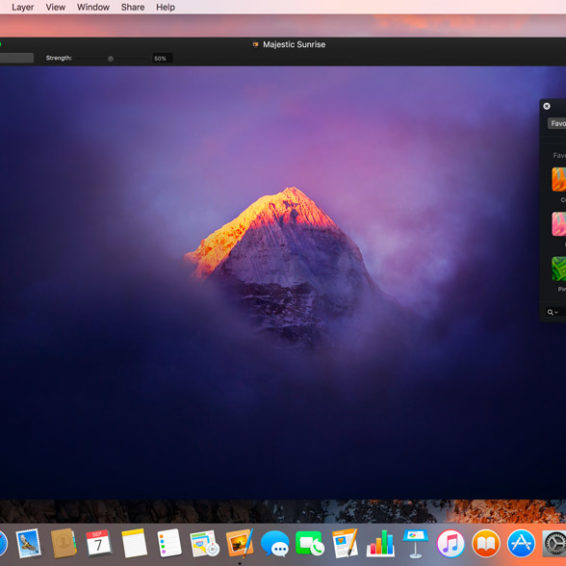Image resolution: width=566 pixels, height=566 pixels.
Task: Open App Store from the Dock
Action: (521, 543)
